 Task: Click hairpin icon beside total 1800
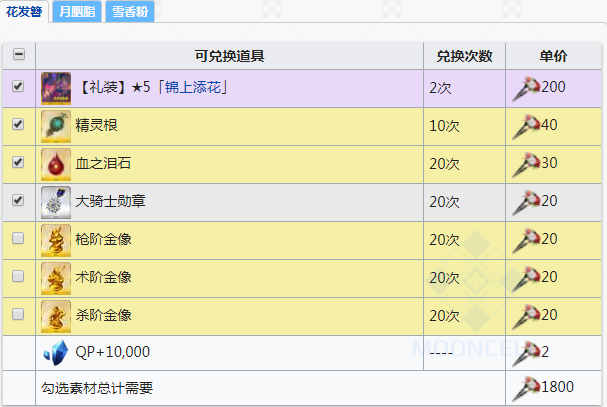point(526,388)
